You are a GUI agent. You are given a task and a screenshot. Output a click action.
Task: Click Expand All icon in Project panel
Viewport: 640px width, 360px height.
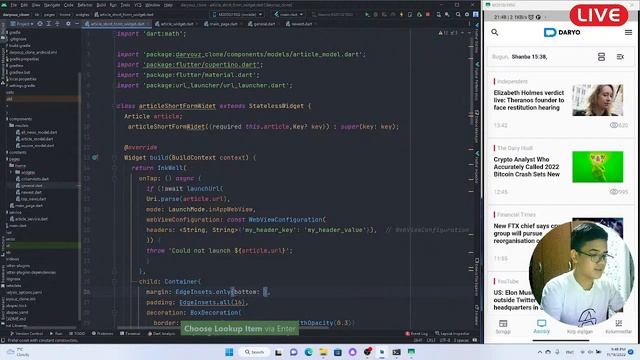point(49,24)
